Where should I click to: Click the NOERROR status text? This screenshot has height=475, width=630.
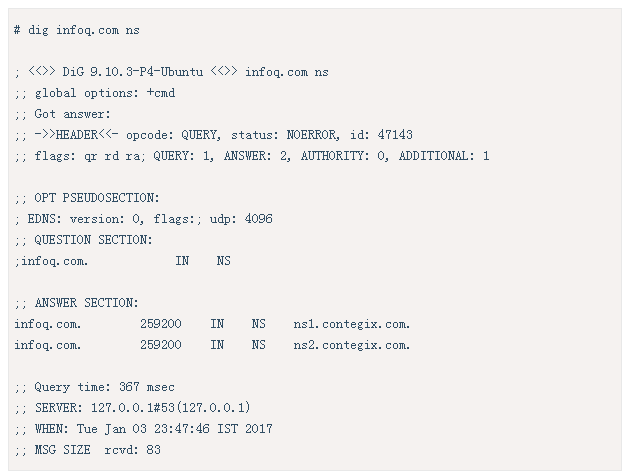(x=313, y=135)
